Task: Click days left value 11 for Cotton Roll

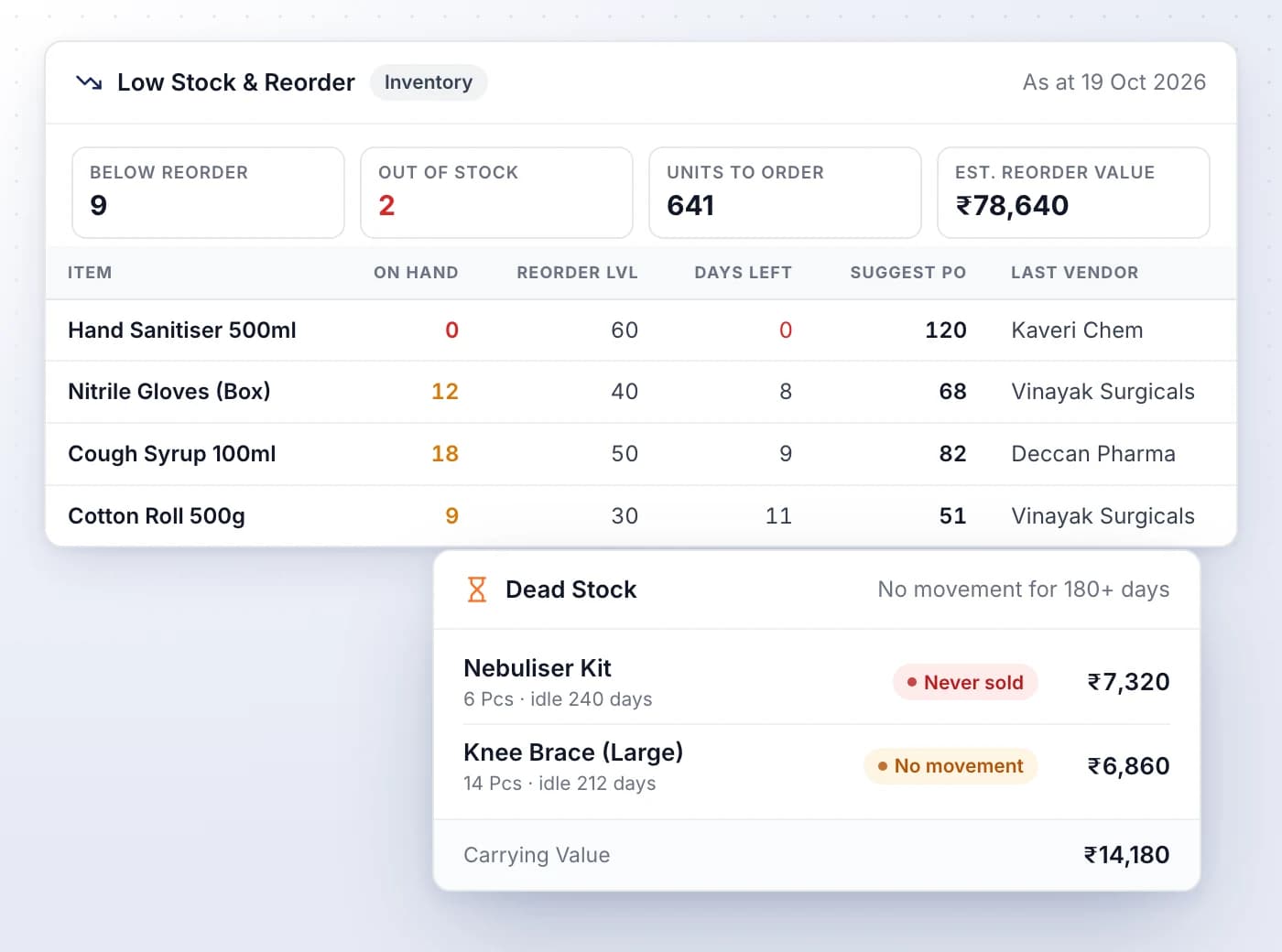Action: click(778, 516)
